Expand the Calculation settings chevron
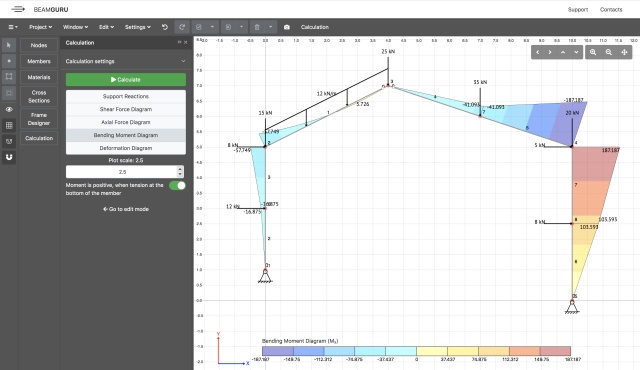The image size is (640, 370). coord(183,61)
